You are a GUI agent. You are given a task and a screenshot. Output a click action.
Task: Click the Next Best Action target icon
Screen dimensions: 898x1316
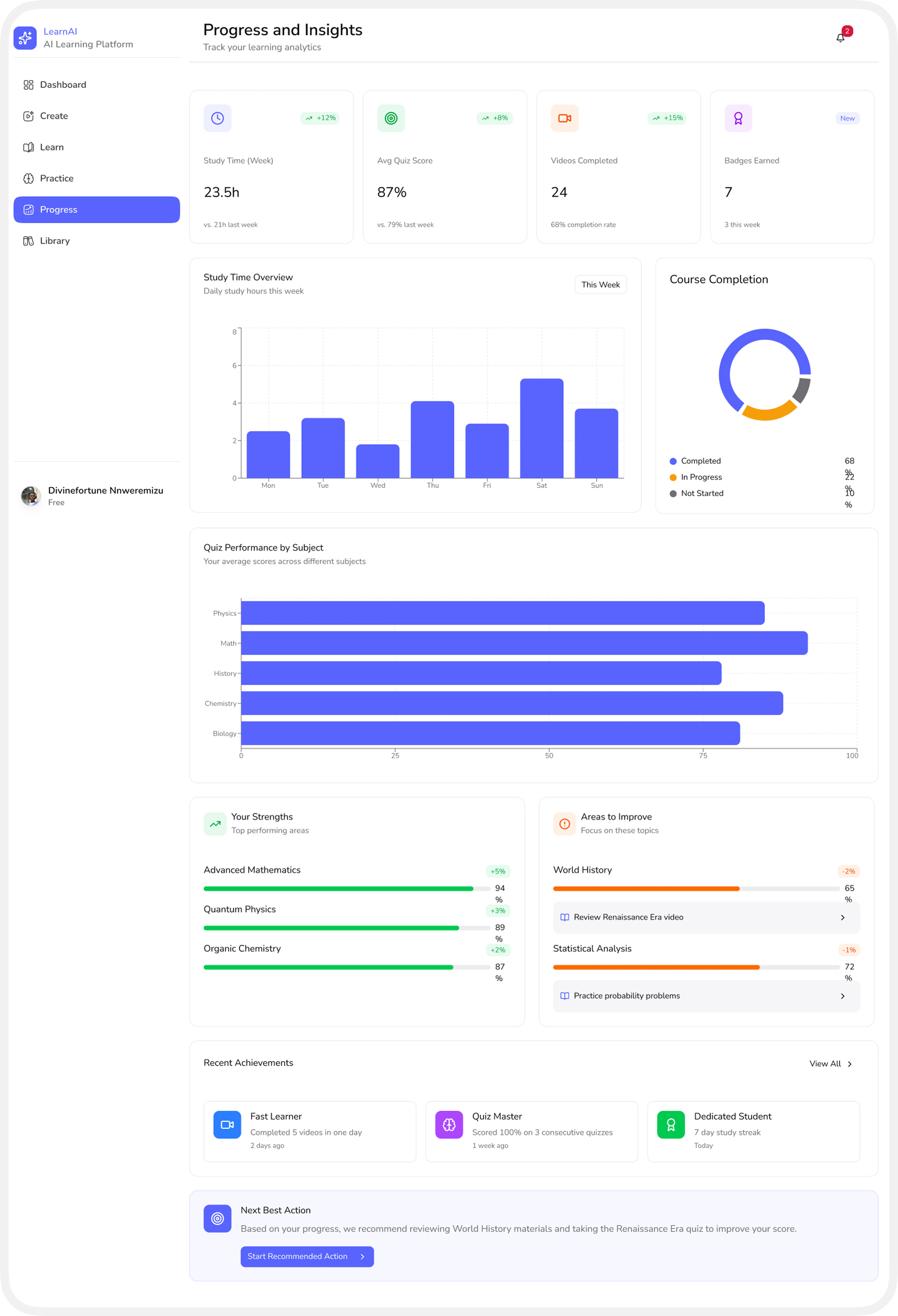tap(218, 1219)
